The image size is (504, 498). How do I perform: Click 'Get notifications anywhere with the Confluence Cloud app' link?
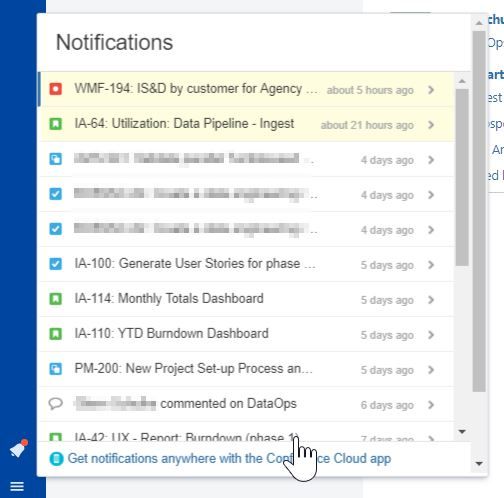pos(229,459)
